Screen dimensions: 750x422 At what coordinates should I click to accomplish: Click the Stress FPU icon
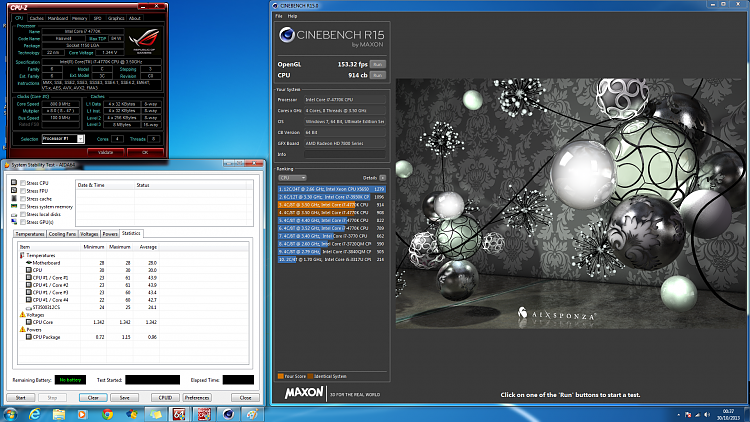14,190
